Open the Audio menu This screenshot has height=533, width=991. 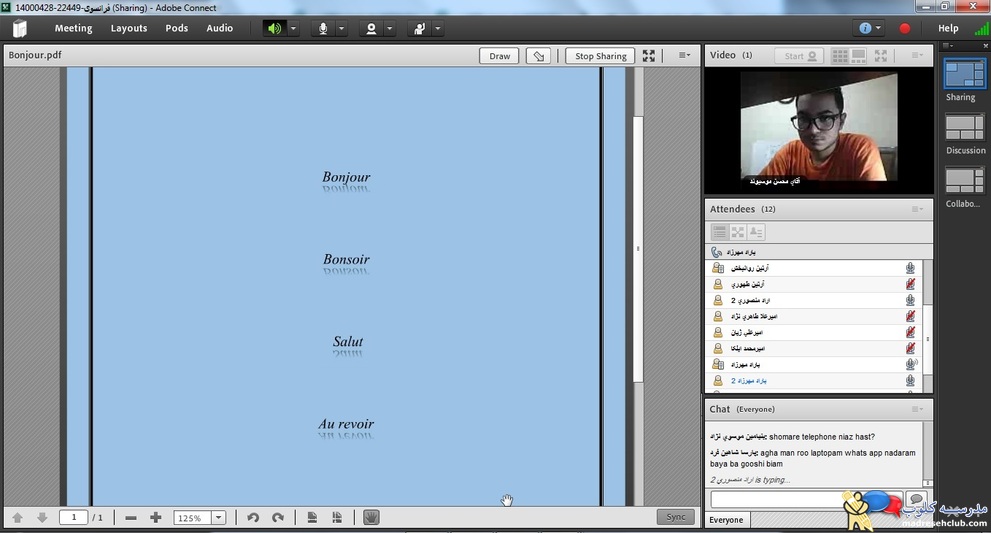click(x=219, y=28)
